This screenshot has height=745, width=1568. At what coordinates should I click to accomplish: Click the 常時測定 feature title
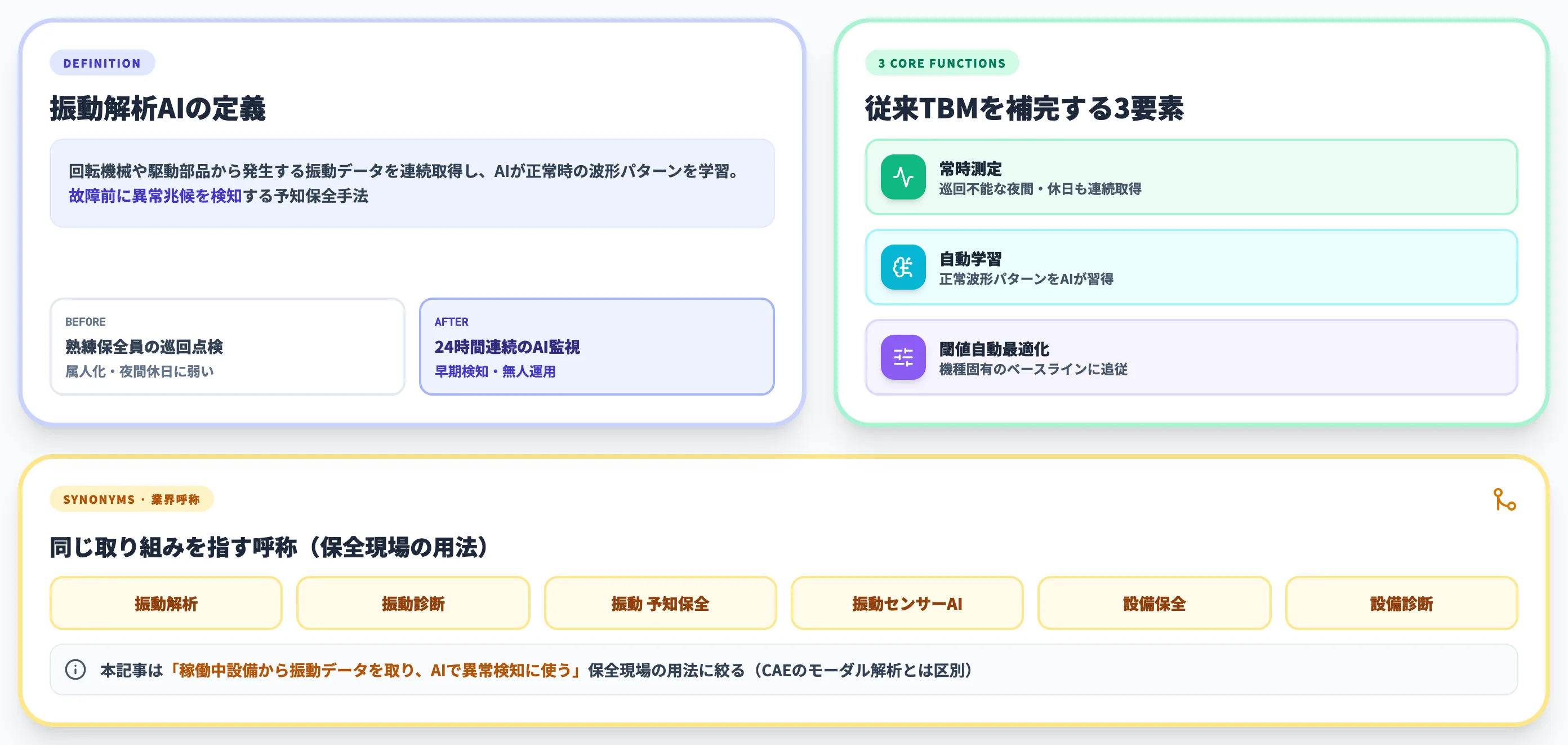click(x=970, y=168)
